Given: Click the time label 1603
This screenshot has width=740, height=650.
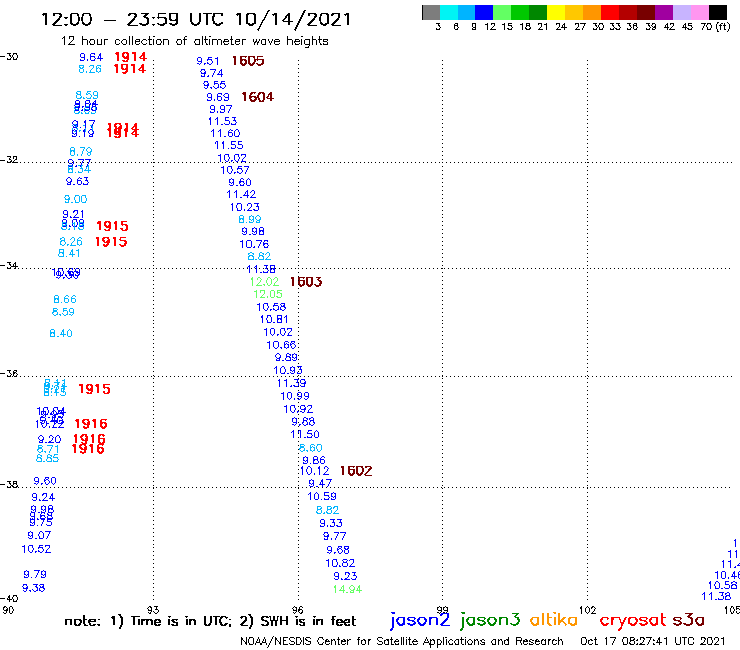Looking at the screenshot, I should click(306, 282).
